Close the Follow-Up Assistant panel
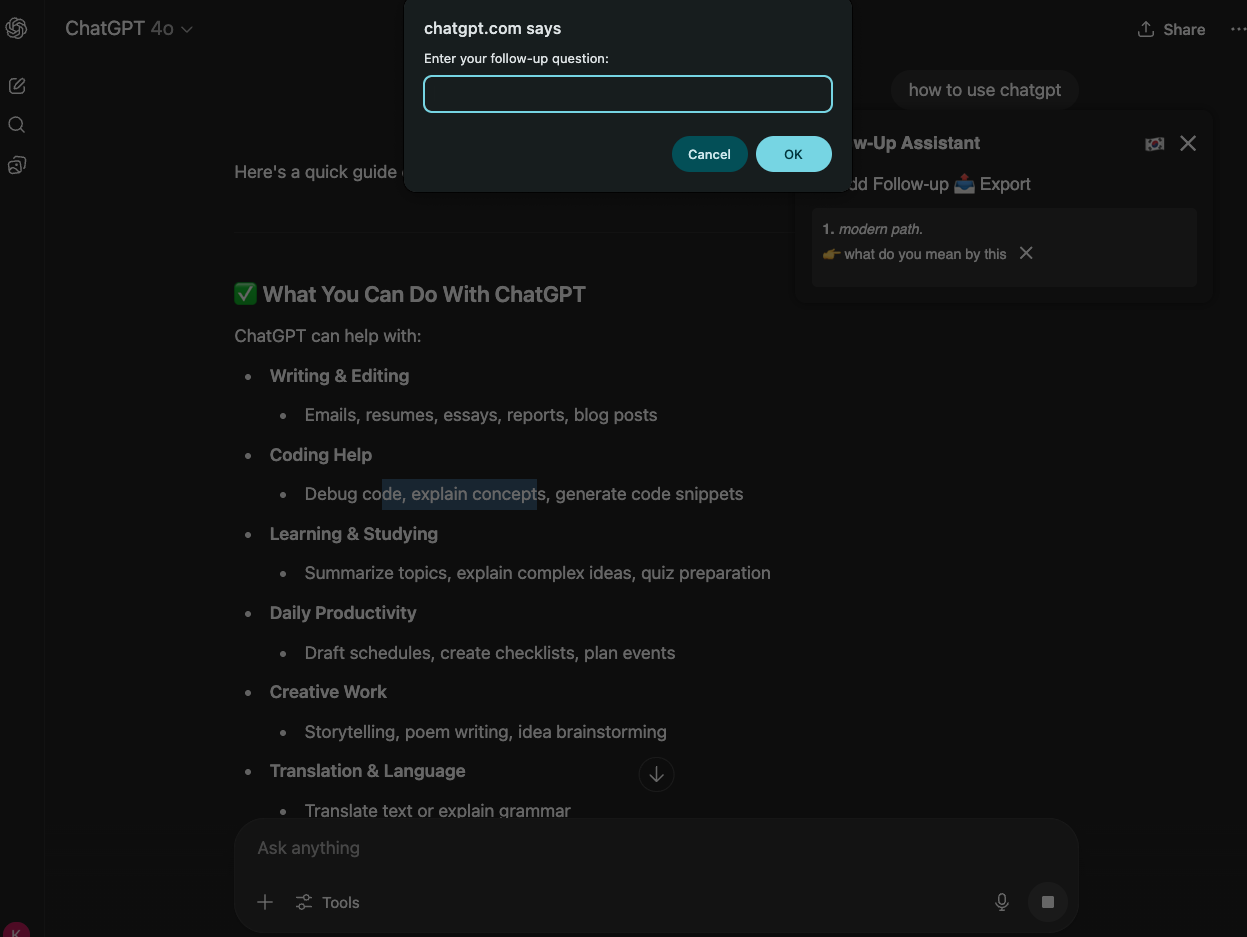Image resolution: width=1247 pixels, height=937 pixels. [x=1188, y=144]
